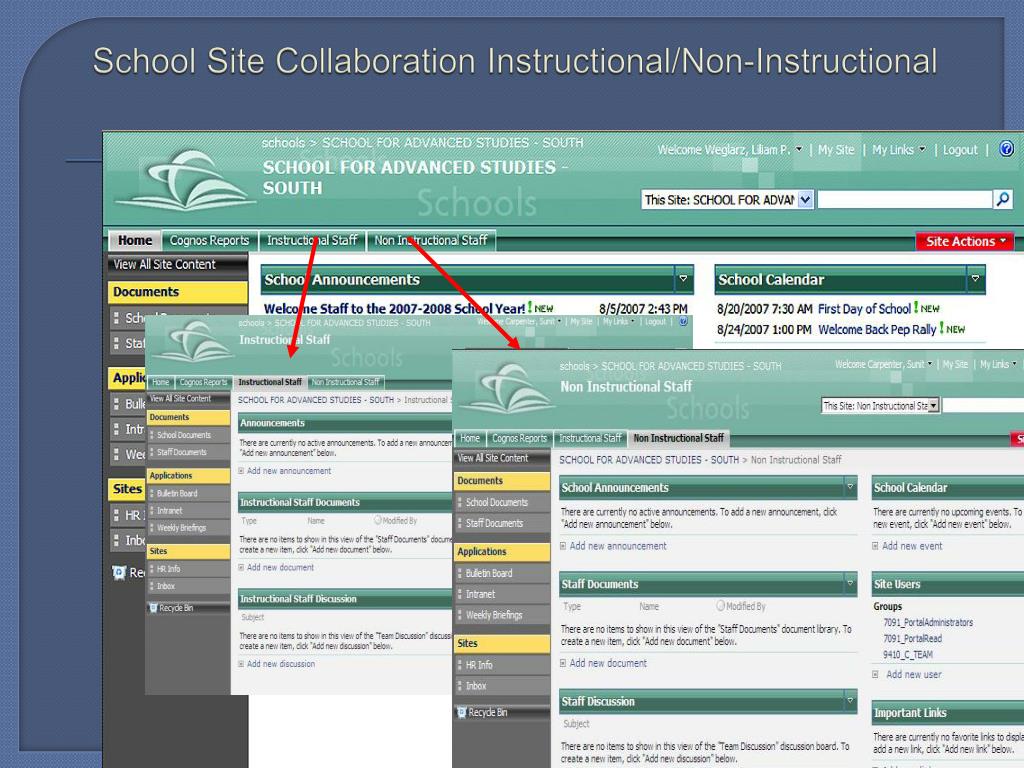Sort by Name column in Staff Documents, Non Instructional
The image size is (1024, 768).
pyautogui.click(x=648, y=606)
